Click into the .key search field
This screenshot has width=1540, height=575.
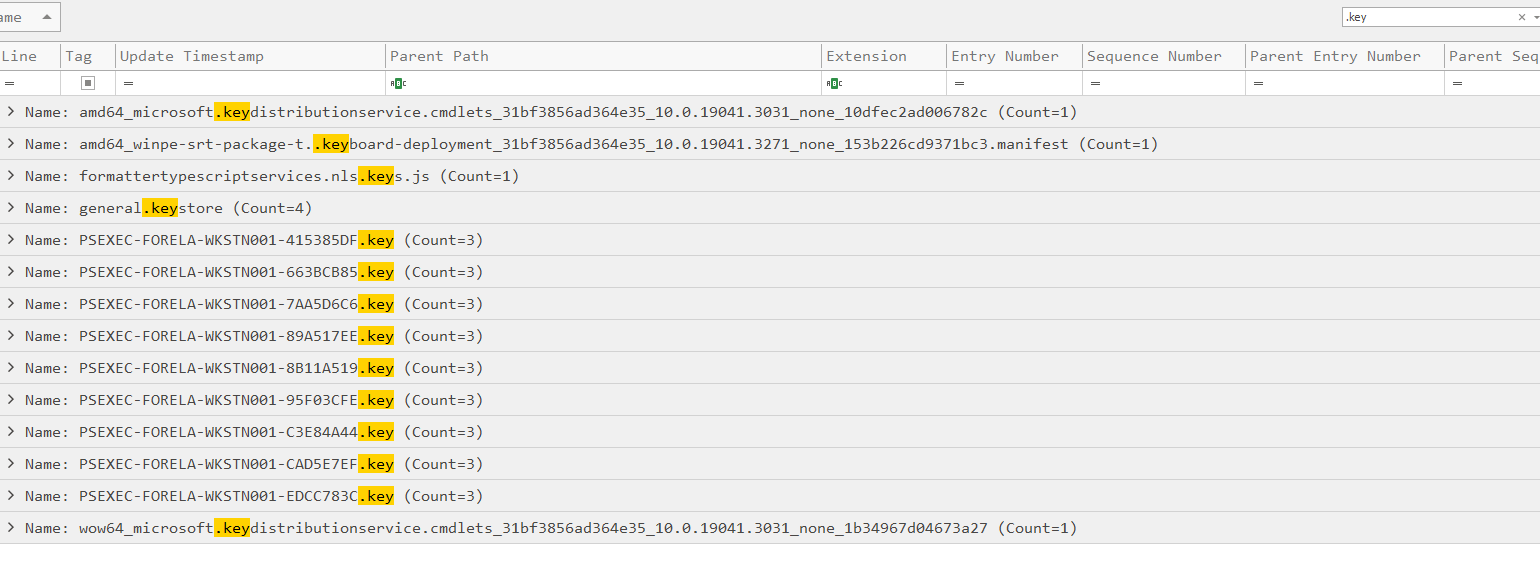click(x=1425, y=17)
